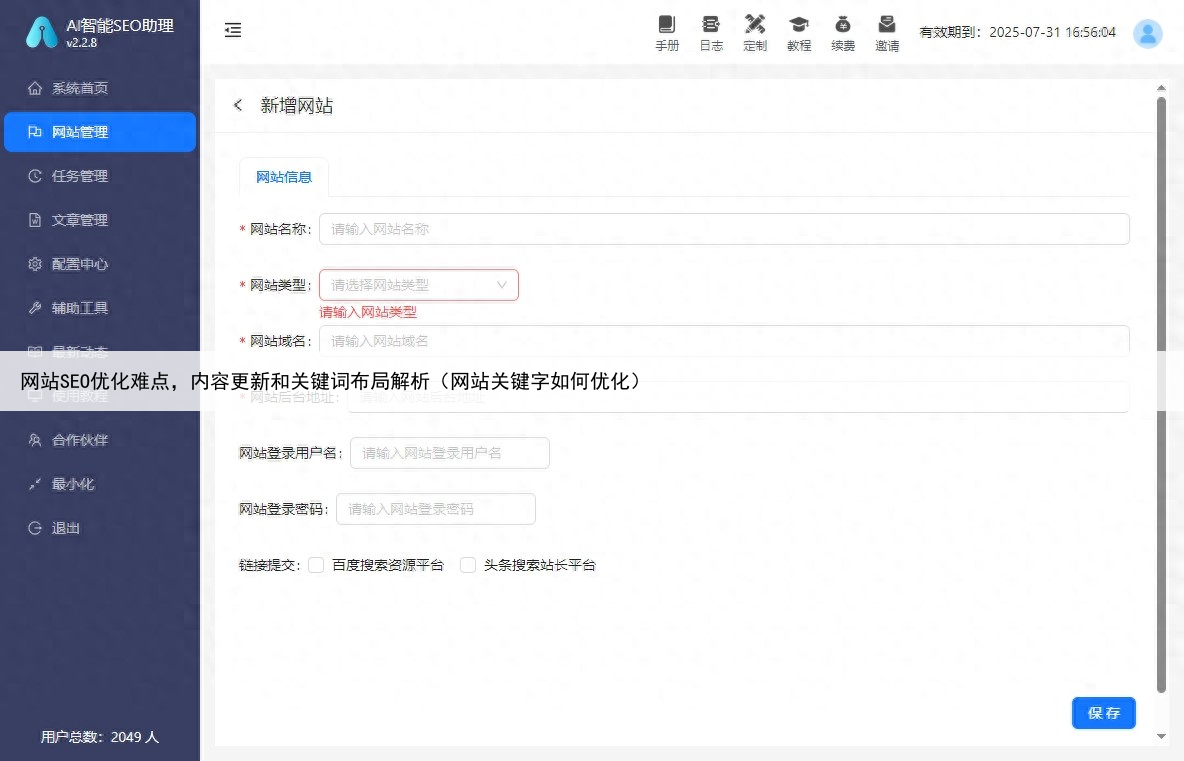The image size is (1184, 761).
Task: Click 退出 to log out
Action: (x=66, y=528)
